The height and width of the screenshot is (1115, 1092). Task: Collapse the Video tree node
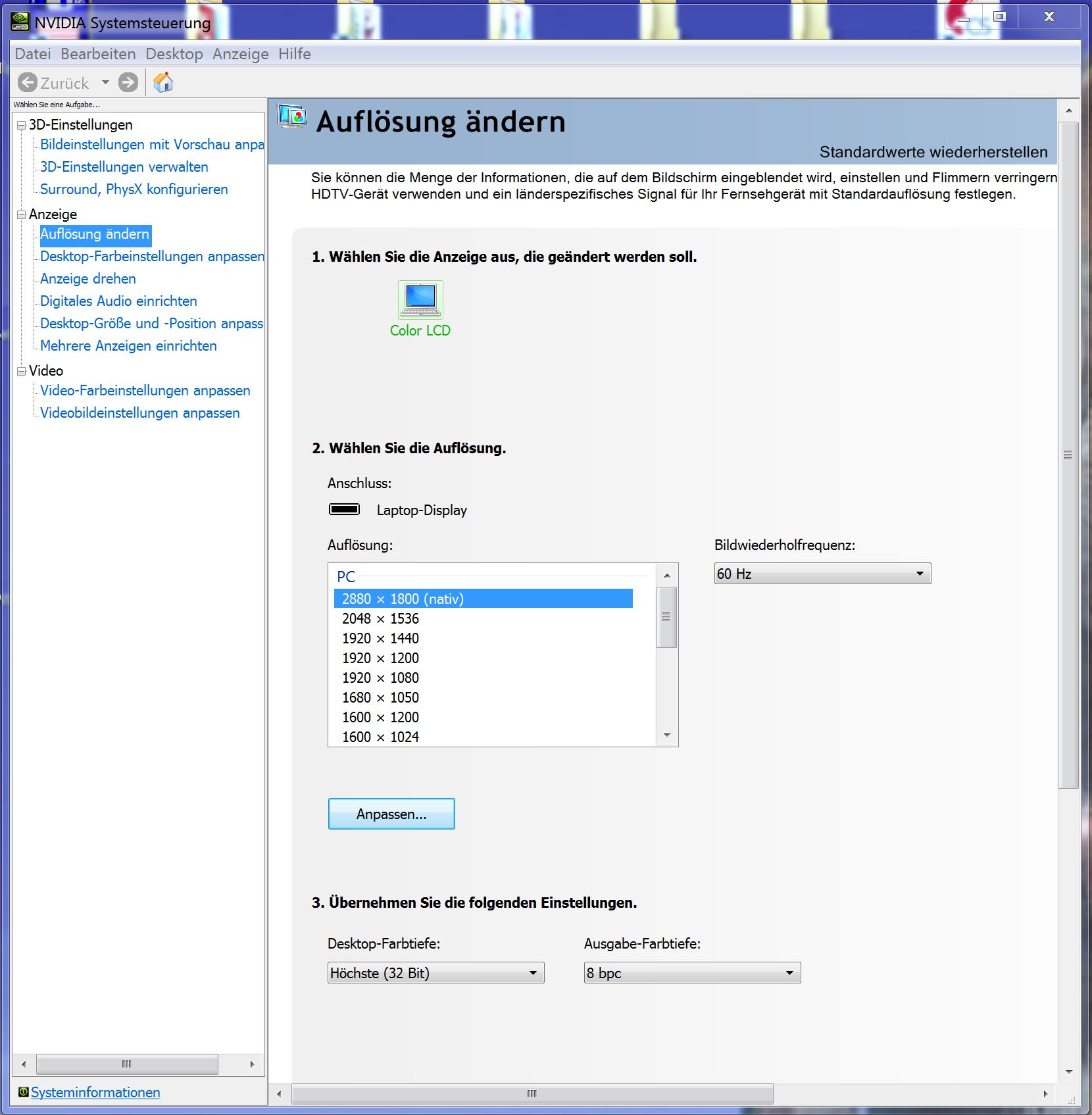[x=21, y=371]
